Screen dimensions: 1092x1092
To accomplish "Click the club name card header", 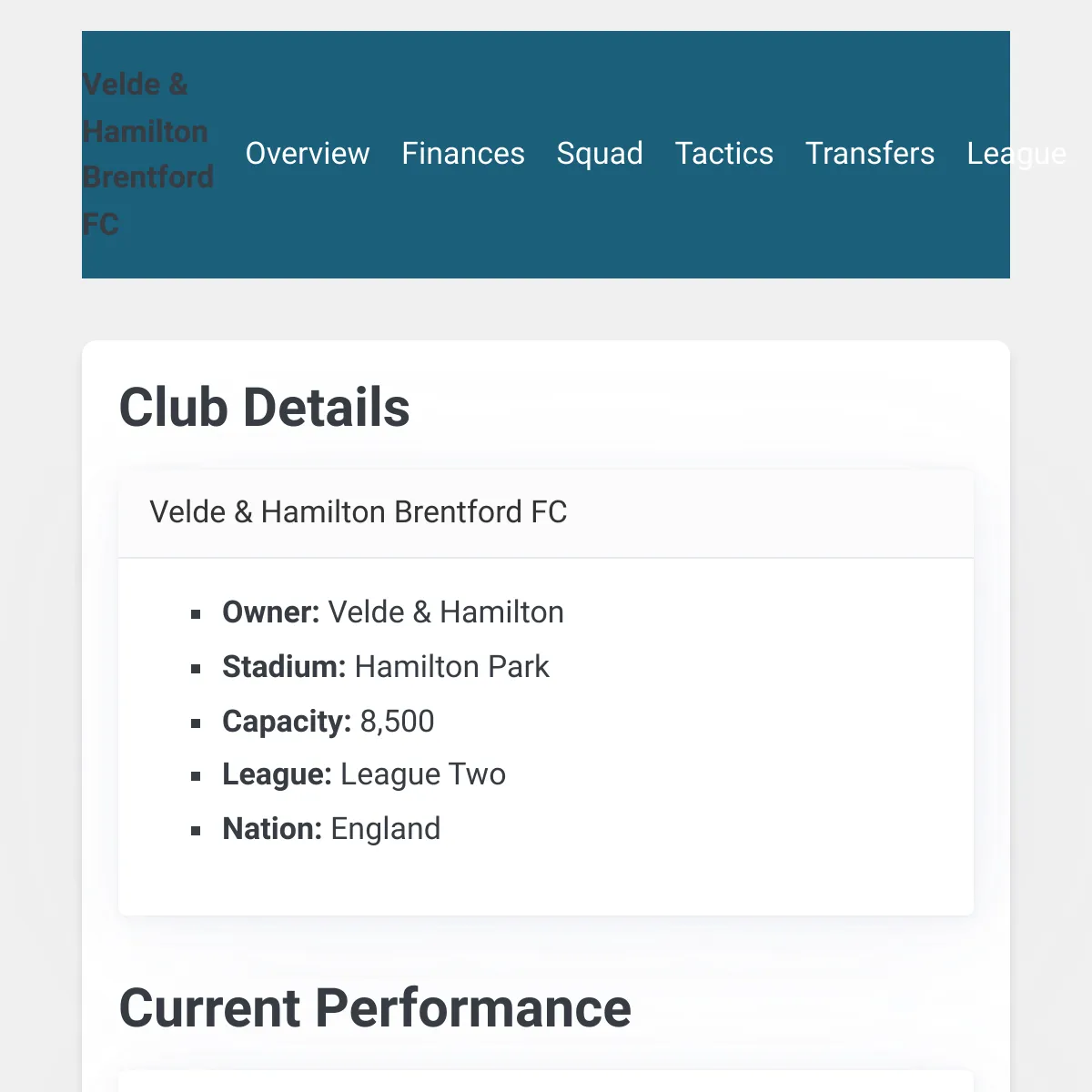I will pos(546,512).
